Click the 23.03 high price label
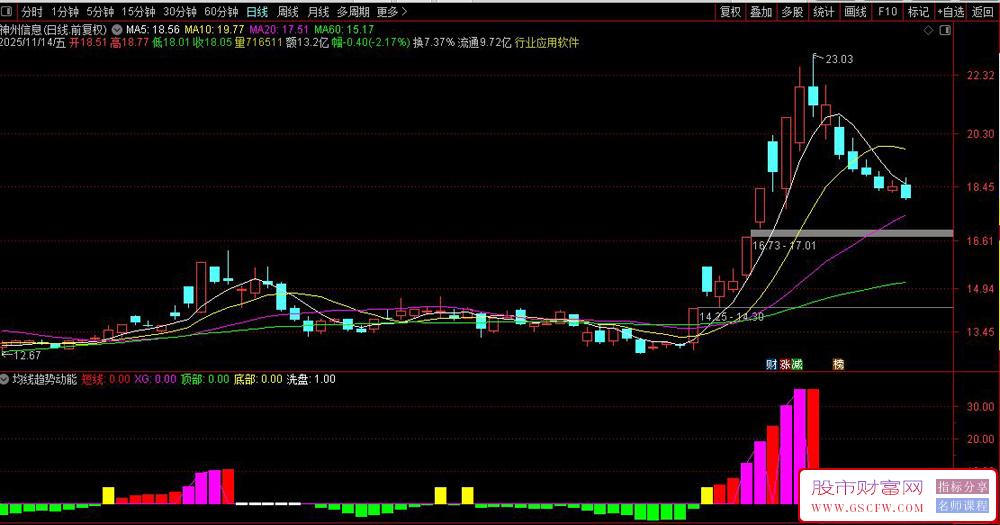 [x=839, y=59]
